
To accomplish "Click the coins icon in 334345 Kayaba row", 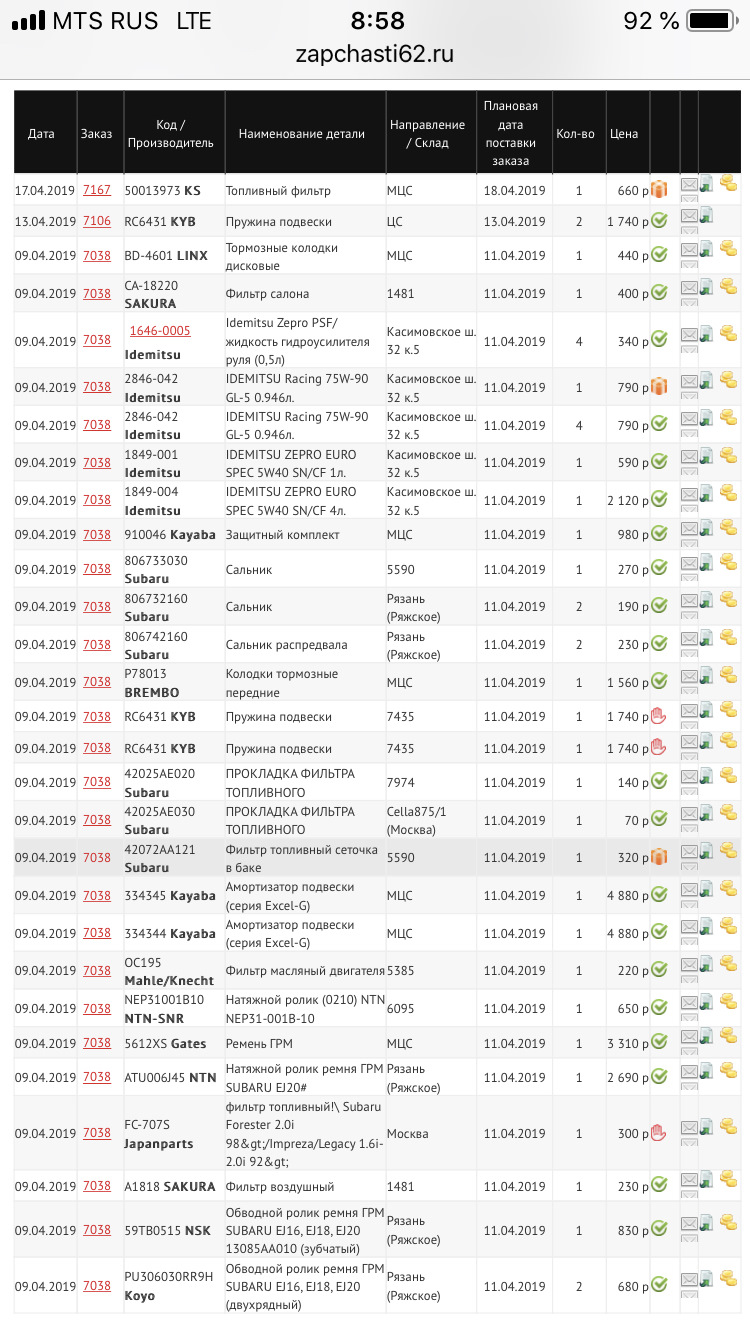I will point(728,888).
